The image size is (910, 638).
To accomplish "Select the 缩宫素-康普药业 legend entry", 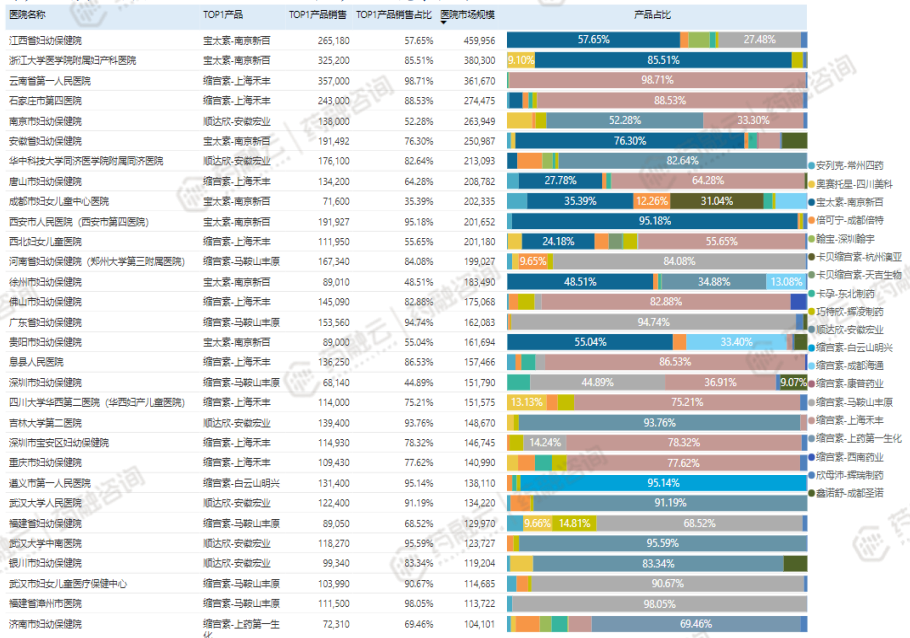I will click(x=846, y=384).
